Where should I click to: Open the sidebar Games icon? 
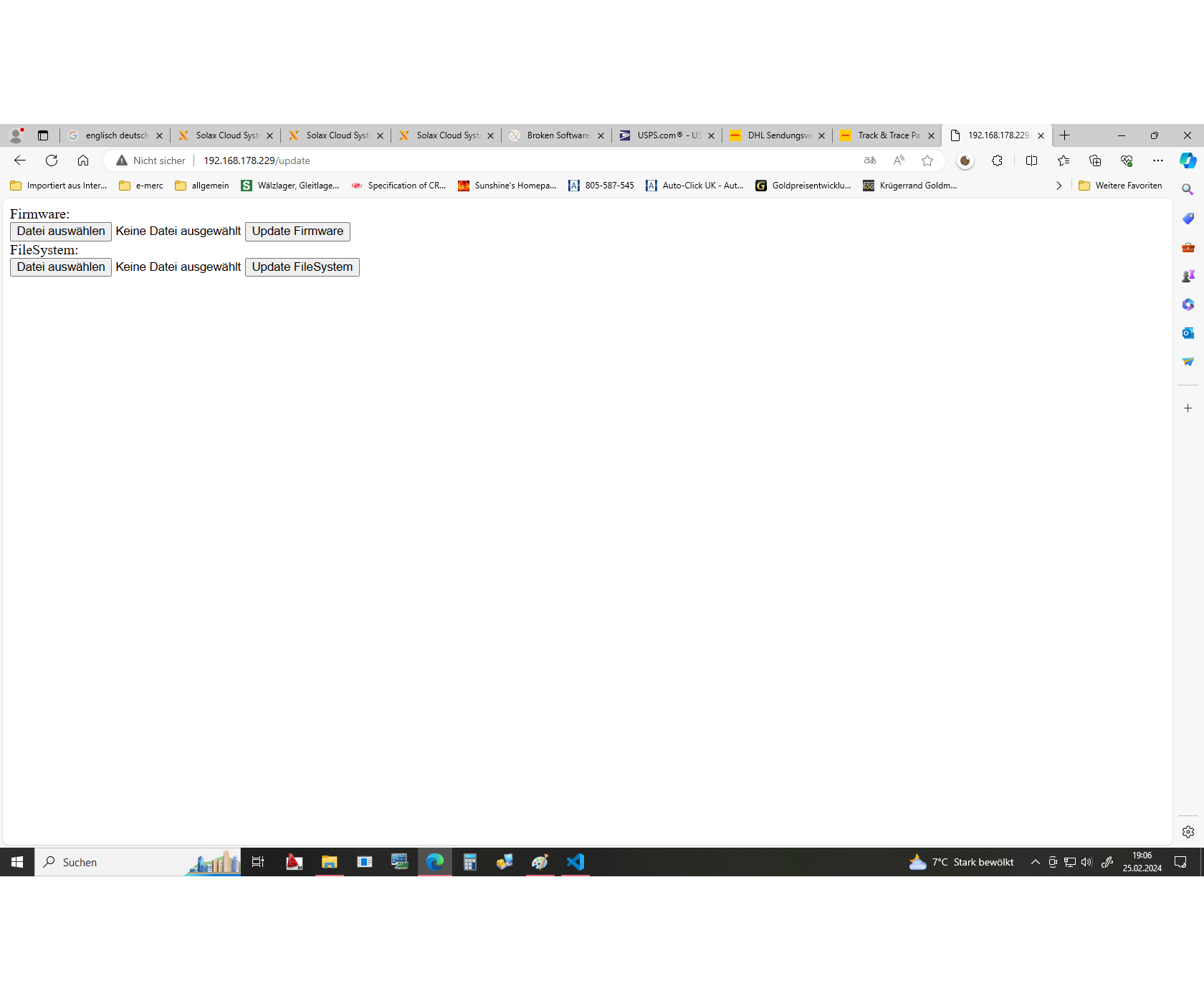tap(1188, 276)
